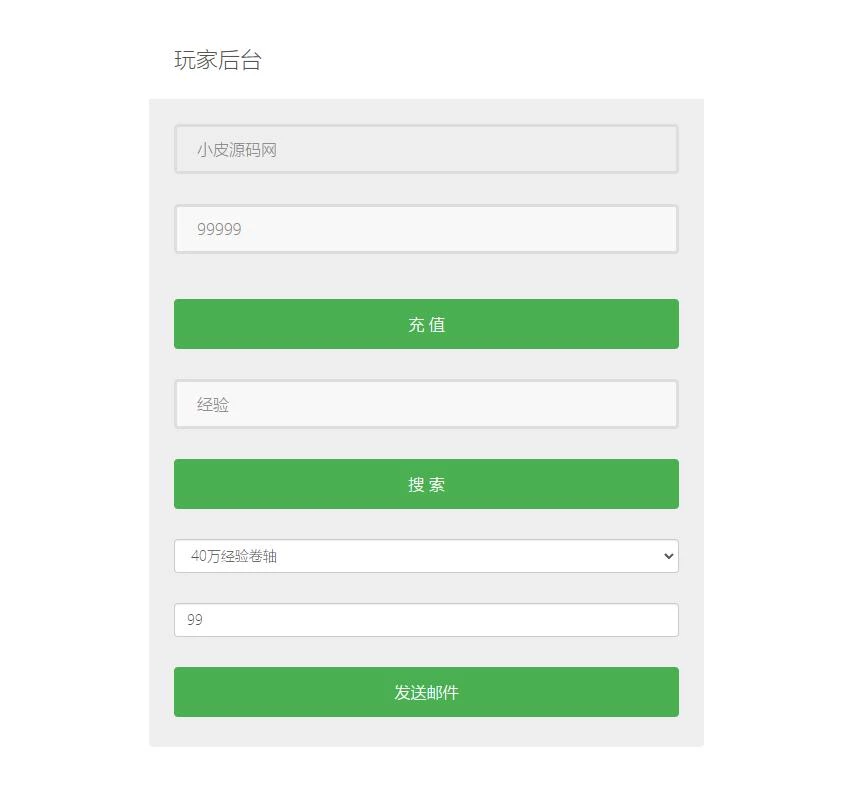Click the 搜索 green button
Image resolution: width=849 pixels, height=785 pixels.
pyautogui.click(x=426, y=484)
